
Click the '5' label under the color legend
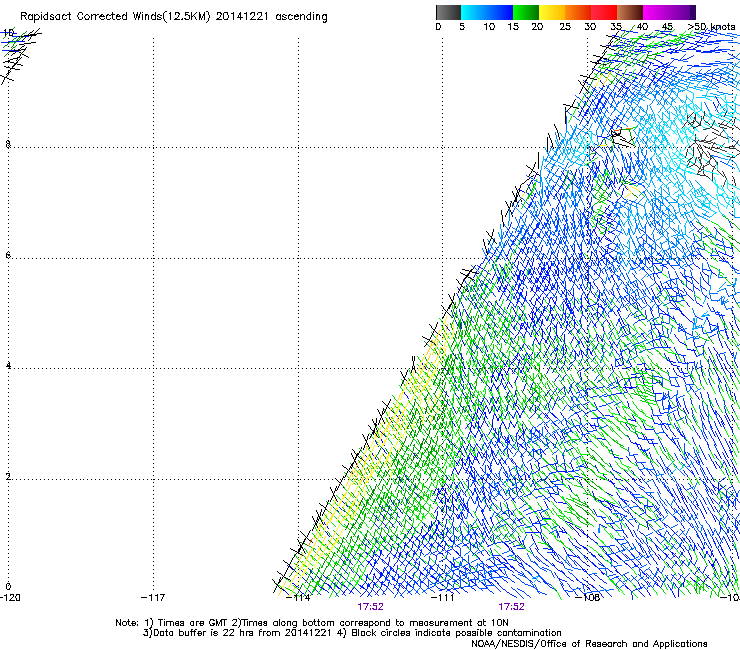[x=462, y=26]
